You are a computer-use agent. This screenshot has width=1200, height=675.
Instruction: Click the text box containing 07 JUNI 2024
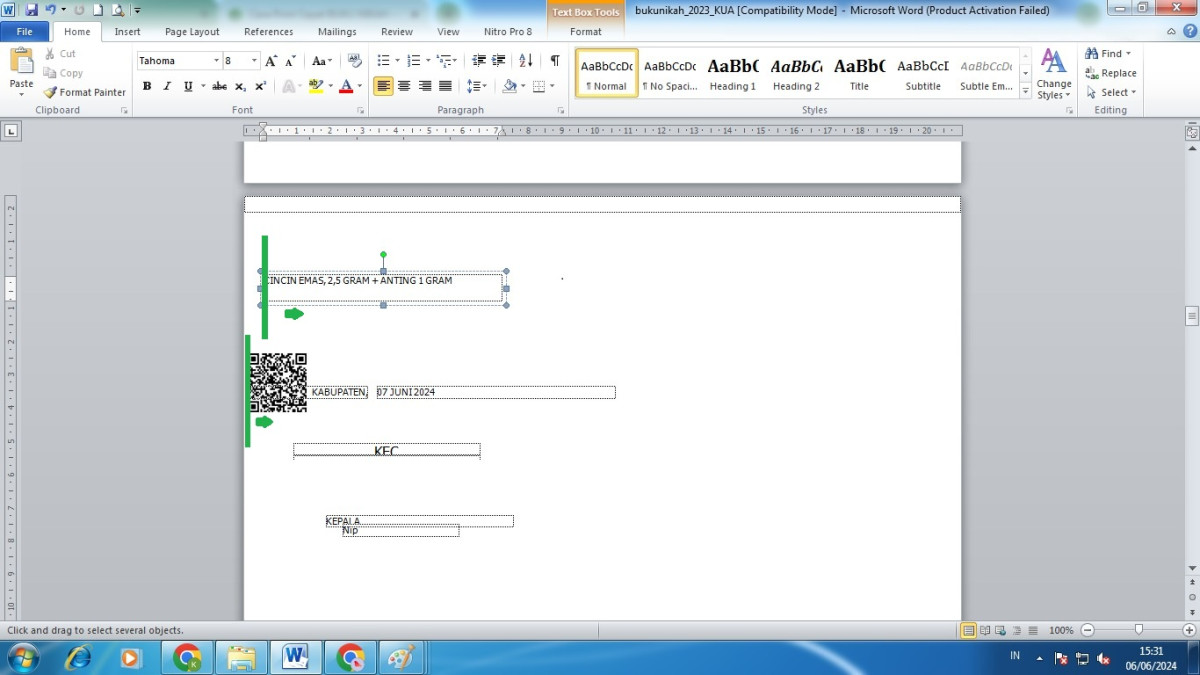[x=496, y=392]
